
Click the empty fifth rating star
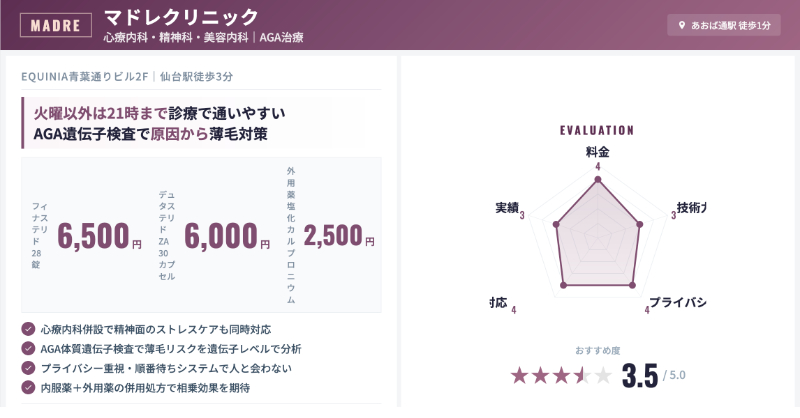(x=603, y=376)
